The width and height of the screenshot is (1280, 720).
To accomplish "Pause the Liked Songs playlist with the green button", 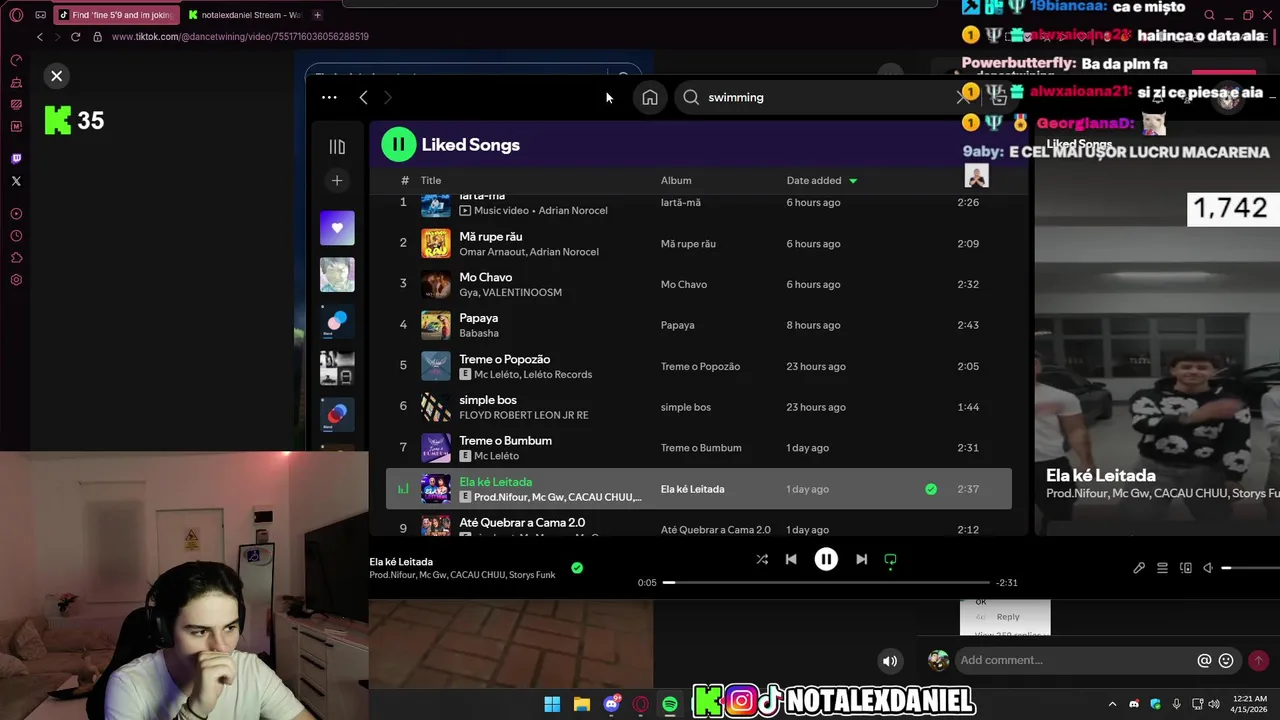I will [398, 144].
